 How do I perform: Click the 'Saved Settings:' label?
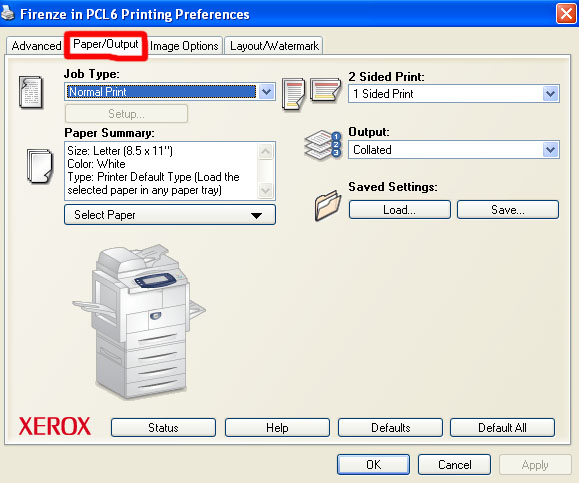click(393, 187)
